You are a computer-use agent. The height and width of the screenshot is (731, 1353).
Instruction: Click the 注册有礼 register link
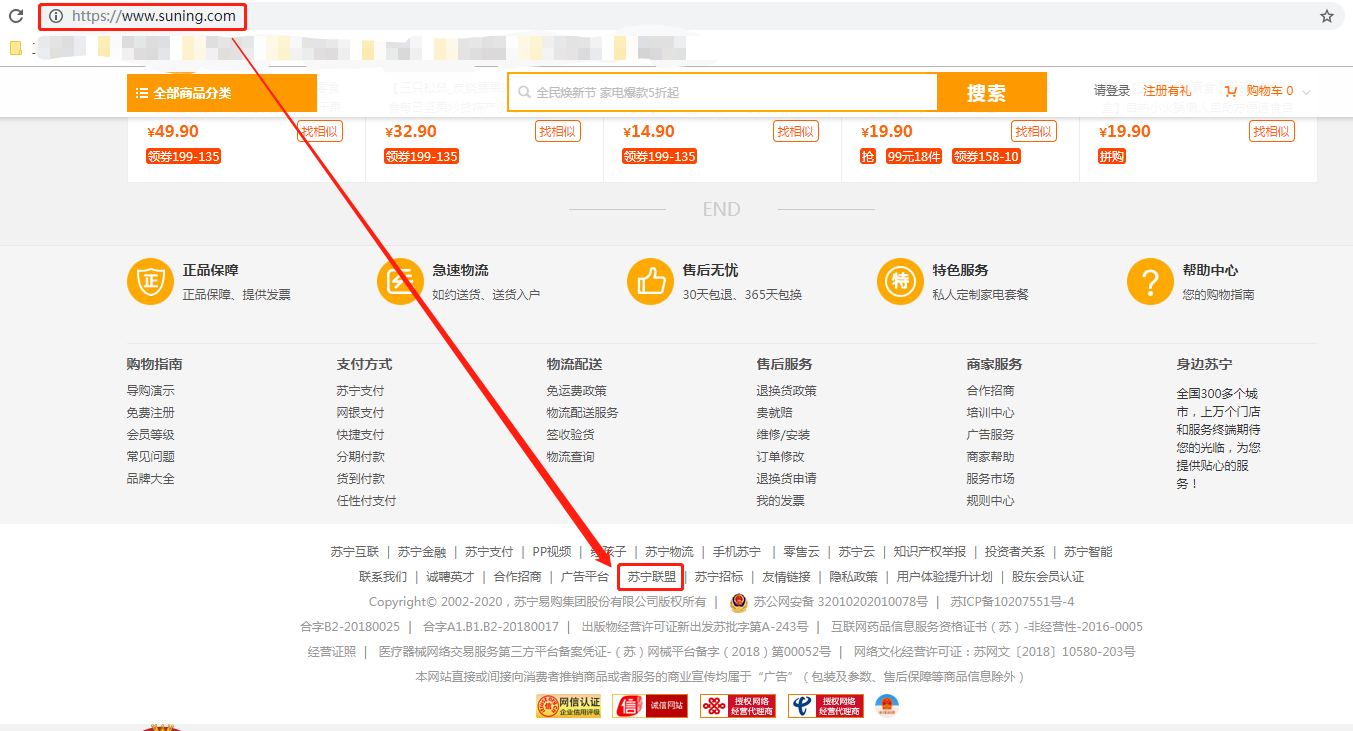(x=1167, y=91)
